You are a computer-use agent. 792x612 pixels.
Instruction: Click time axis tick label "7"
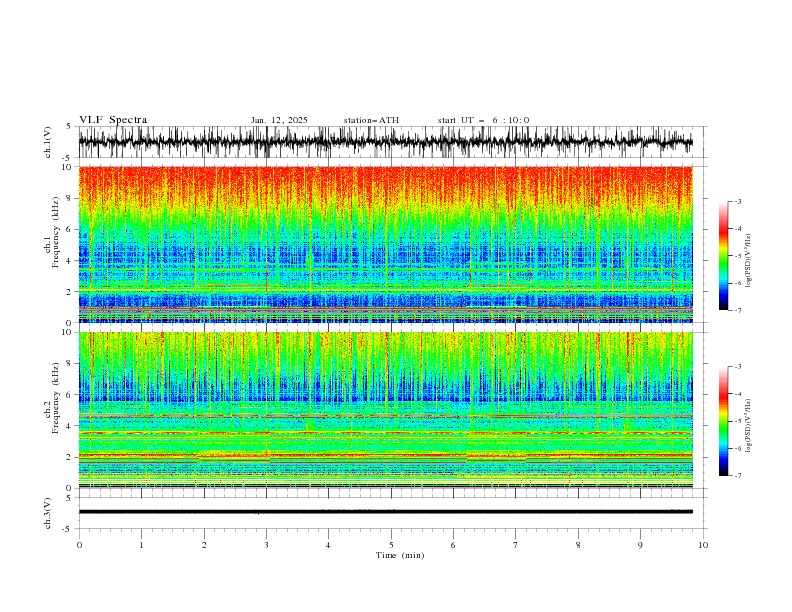point(516,545)
